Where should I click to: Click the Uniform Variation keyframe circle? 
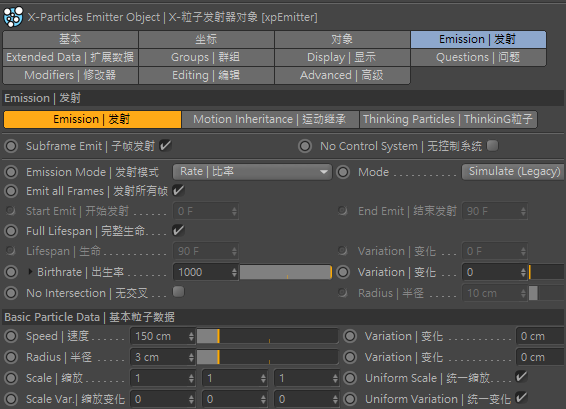pyautogui.click(x=350, y=399)
